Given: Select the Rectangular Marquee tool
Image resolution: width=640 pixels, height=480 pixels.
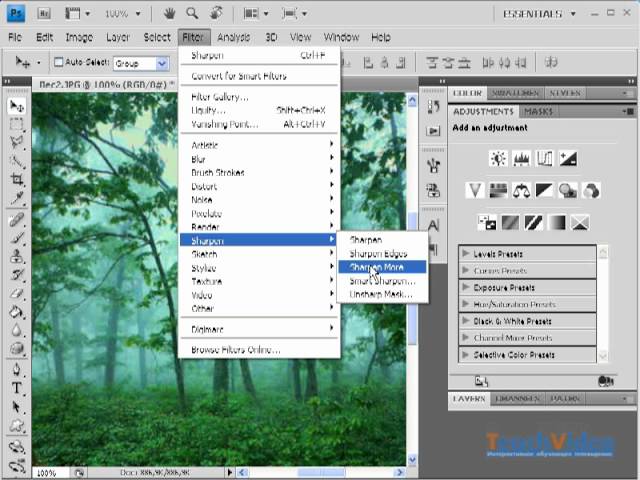Looking at the screenshot, I should click(x=16, y=124).
